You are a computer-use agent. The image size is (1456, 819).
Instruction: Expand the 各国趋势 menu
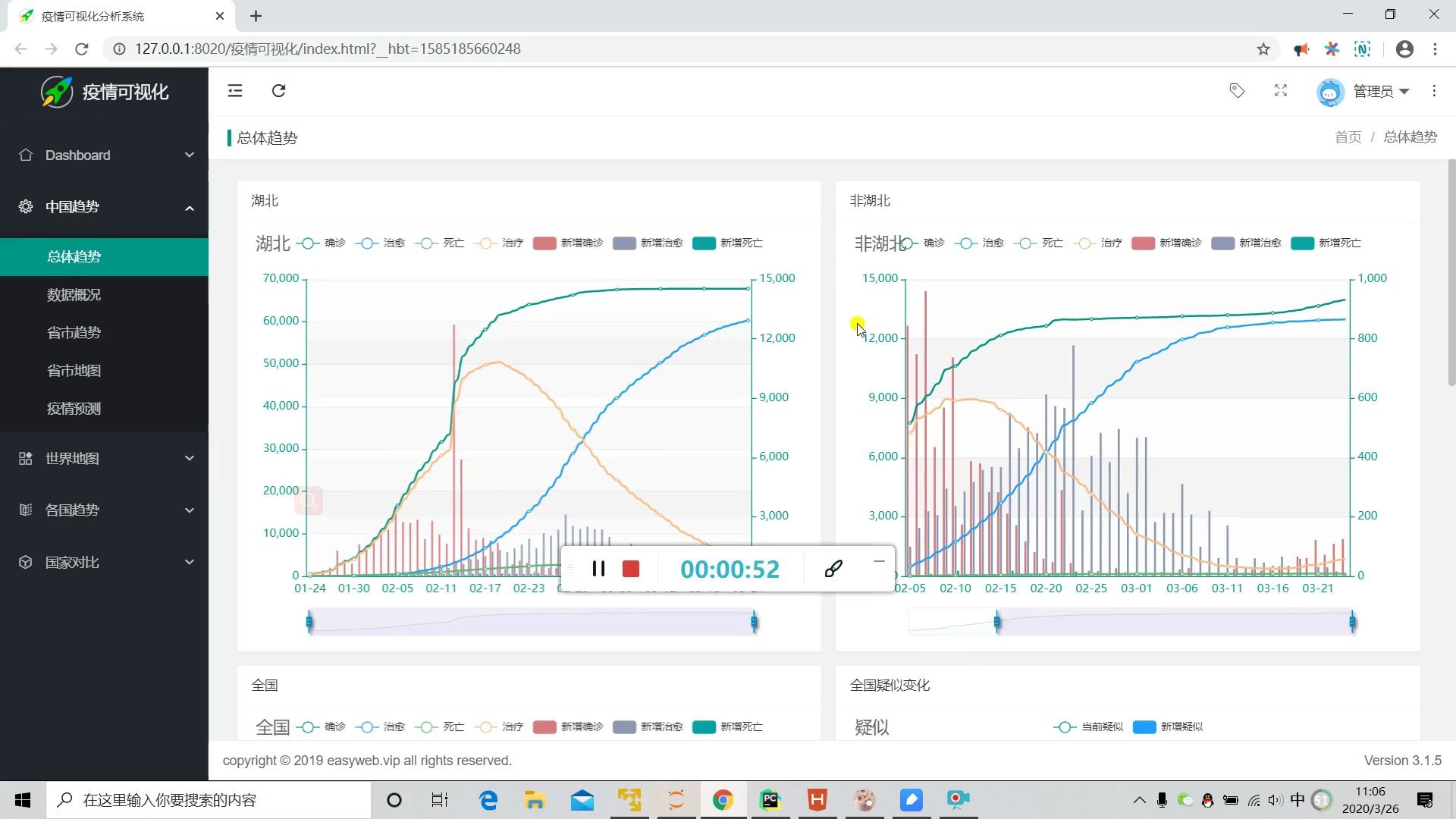tap(104, 510)
